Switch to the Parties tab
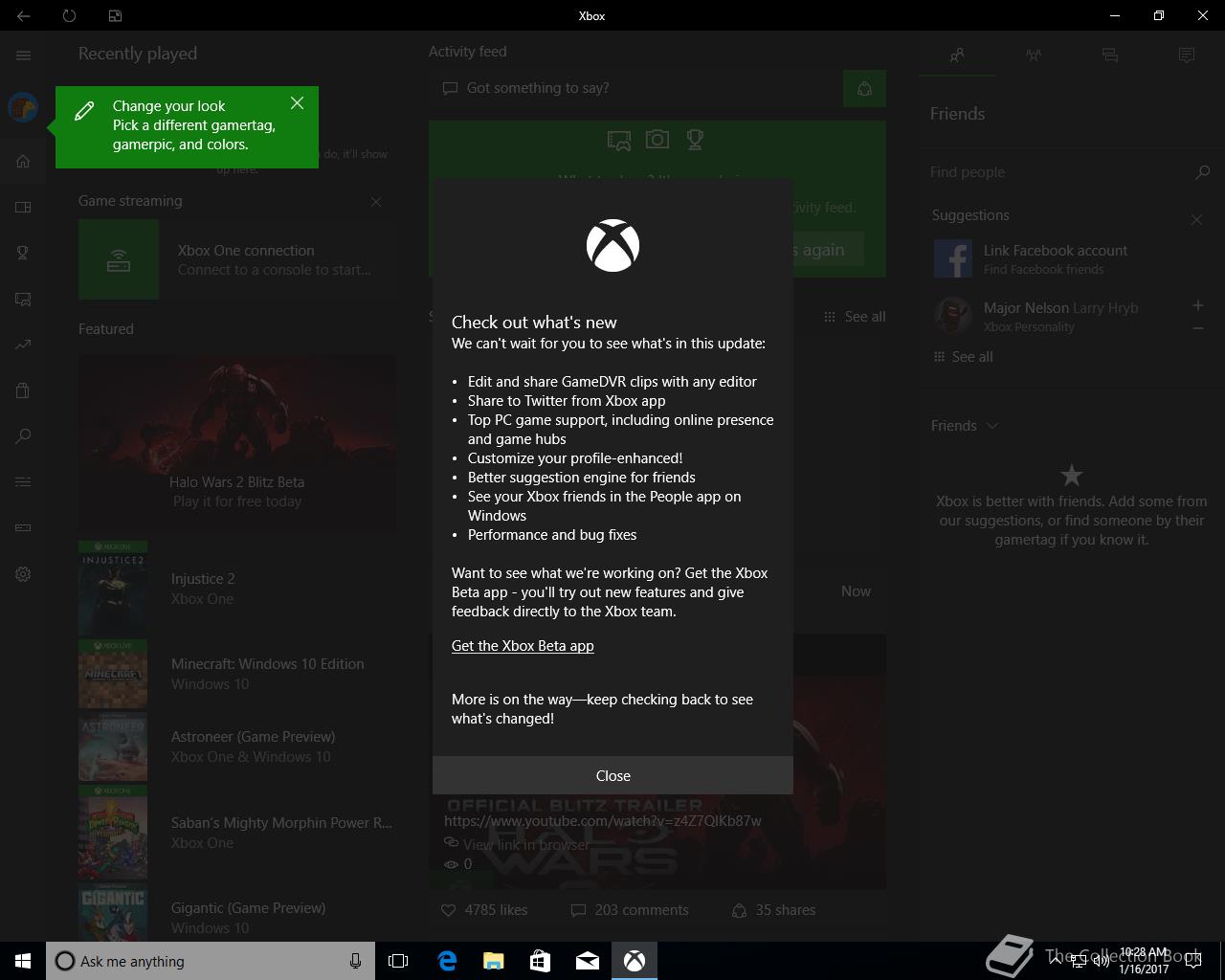Screen dimensions: 1225x980 (1033, 56)
